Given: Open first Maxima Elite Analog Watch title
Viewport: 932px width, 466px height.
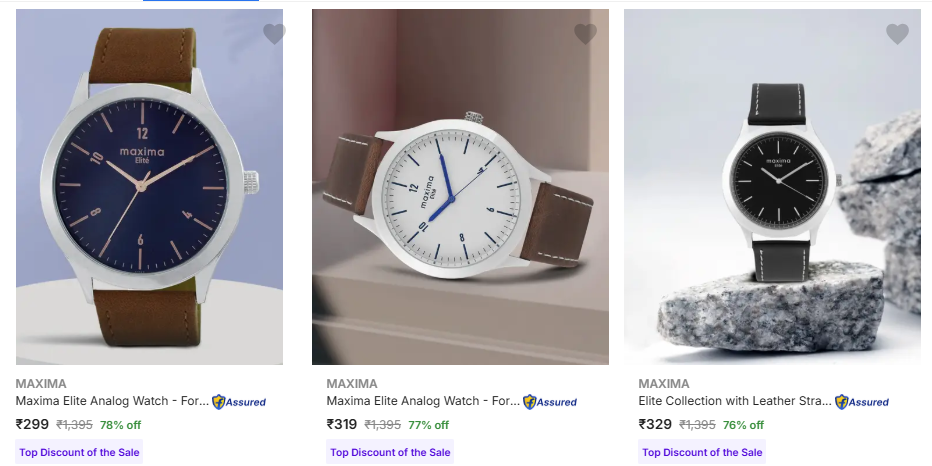Looking at the screenshot, I should pyautogui.click(x=112, y=401).
